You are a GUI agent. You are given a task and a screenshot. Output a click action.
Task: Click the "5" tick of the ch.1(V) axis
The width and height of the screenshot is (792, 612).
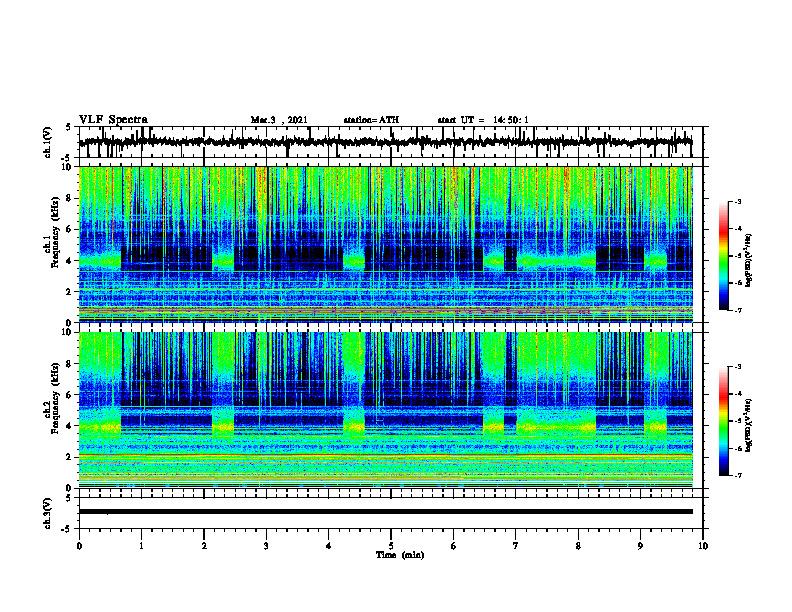(68, 127)
